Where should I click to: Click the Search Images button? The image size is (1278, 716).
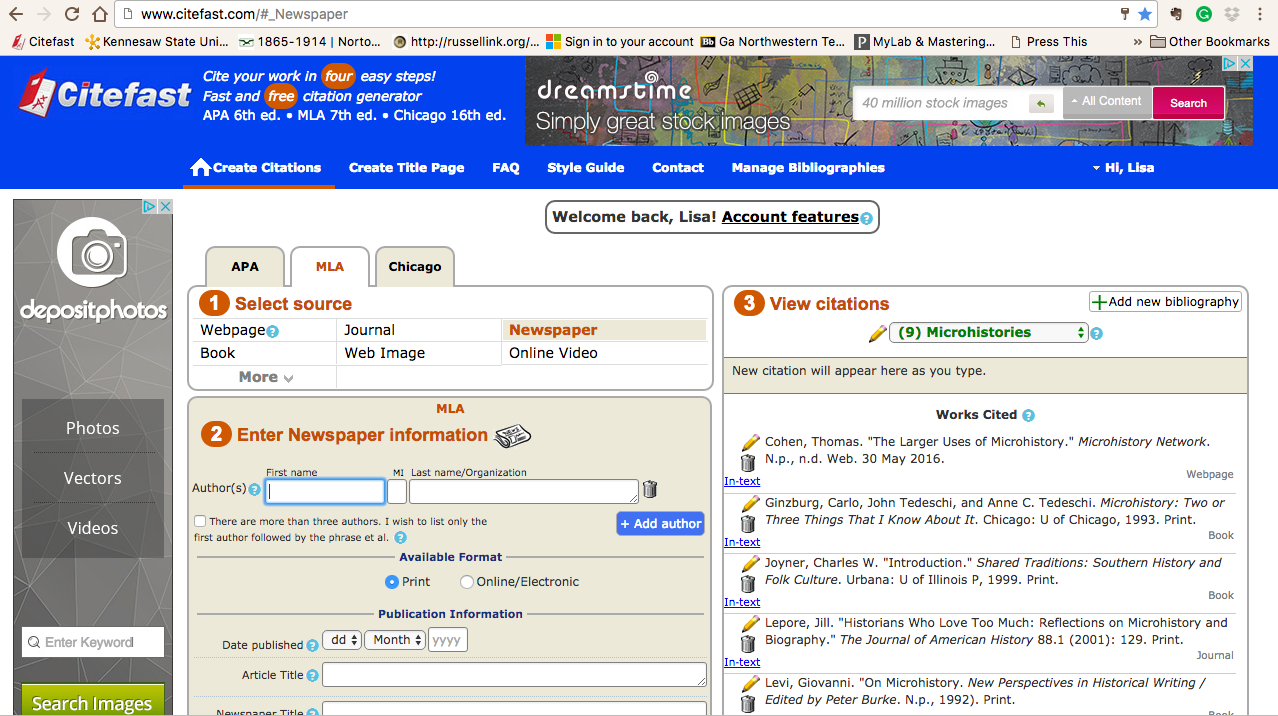point(92,703)
